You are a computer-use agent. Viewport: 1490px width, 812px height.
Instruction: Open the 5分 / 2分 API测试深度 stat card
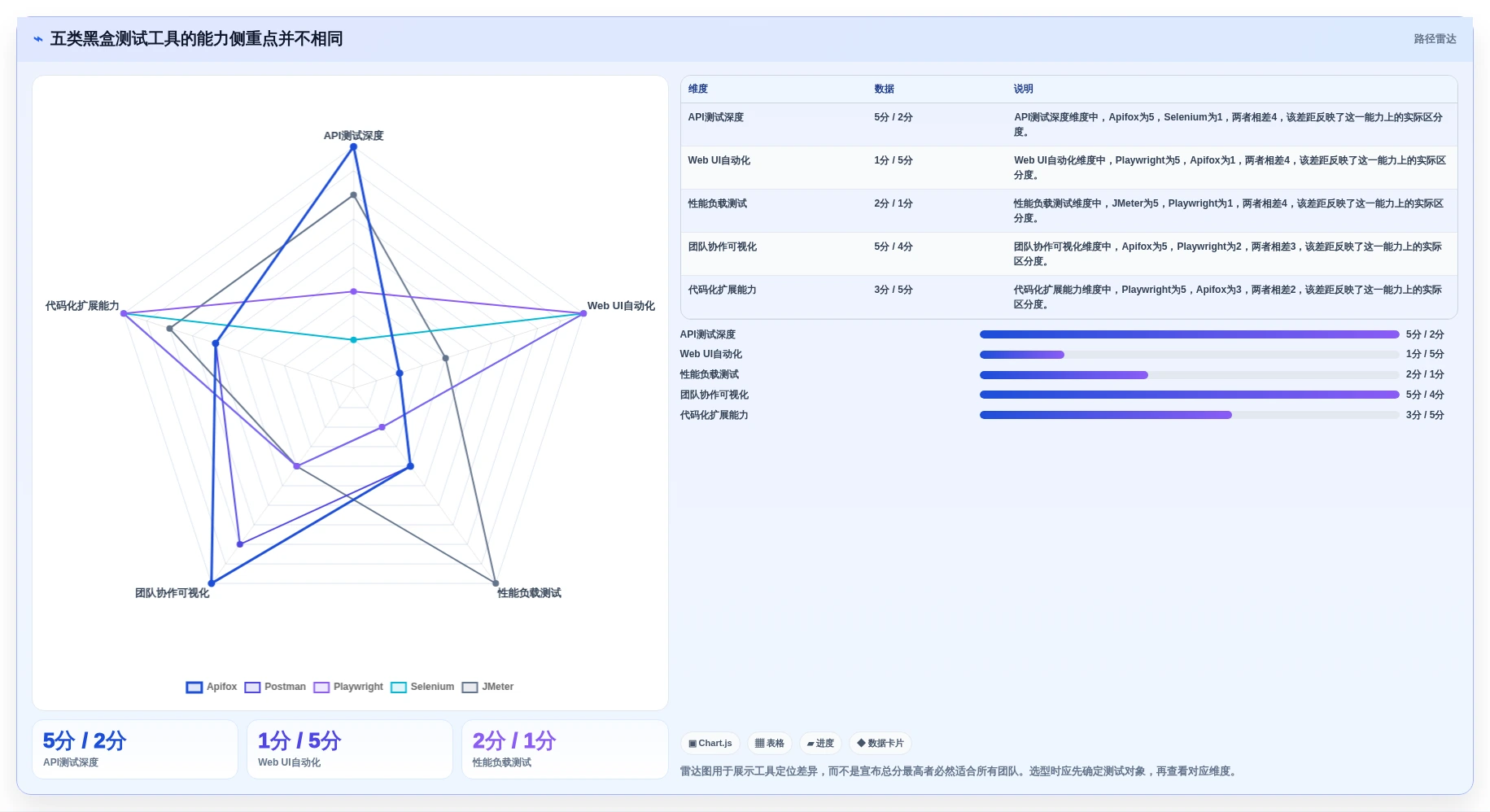point(135,749)
